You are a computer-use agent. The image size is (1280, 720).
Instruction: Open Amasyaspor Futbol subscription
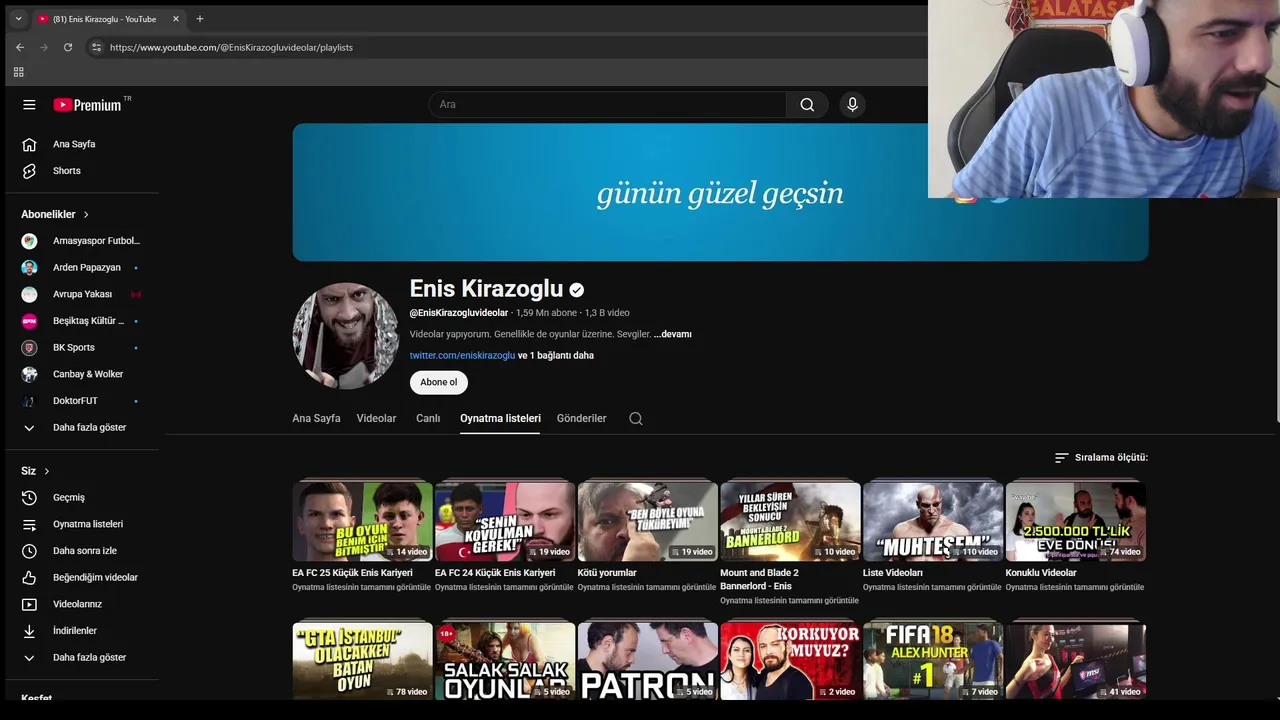click(x=82, y=241)
